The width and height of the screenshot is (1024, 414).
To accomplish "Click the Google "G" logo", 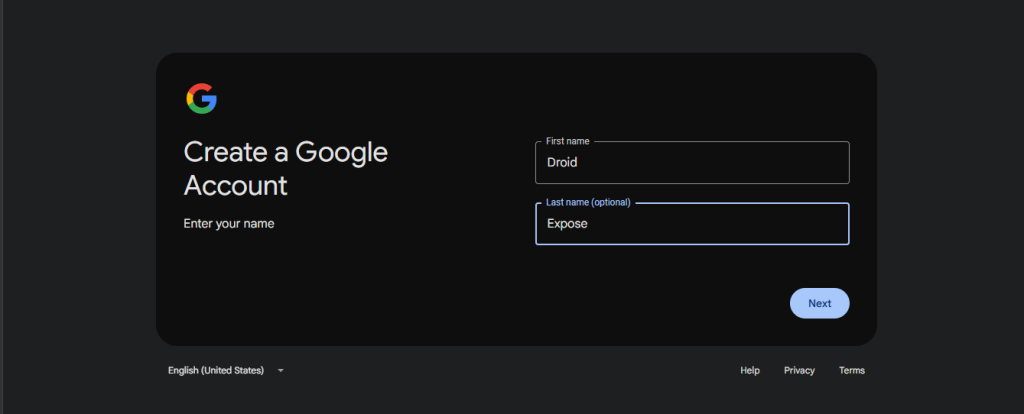I will [x=201, y=99].
